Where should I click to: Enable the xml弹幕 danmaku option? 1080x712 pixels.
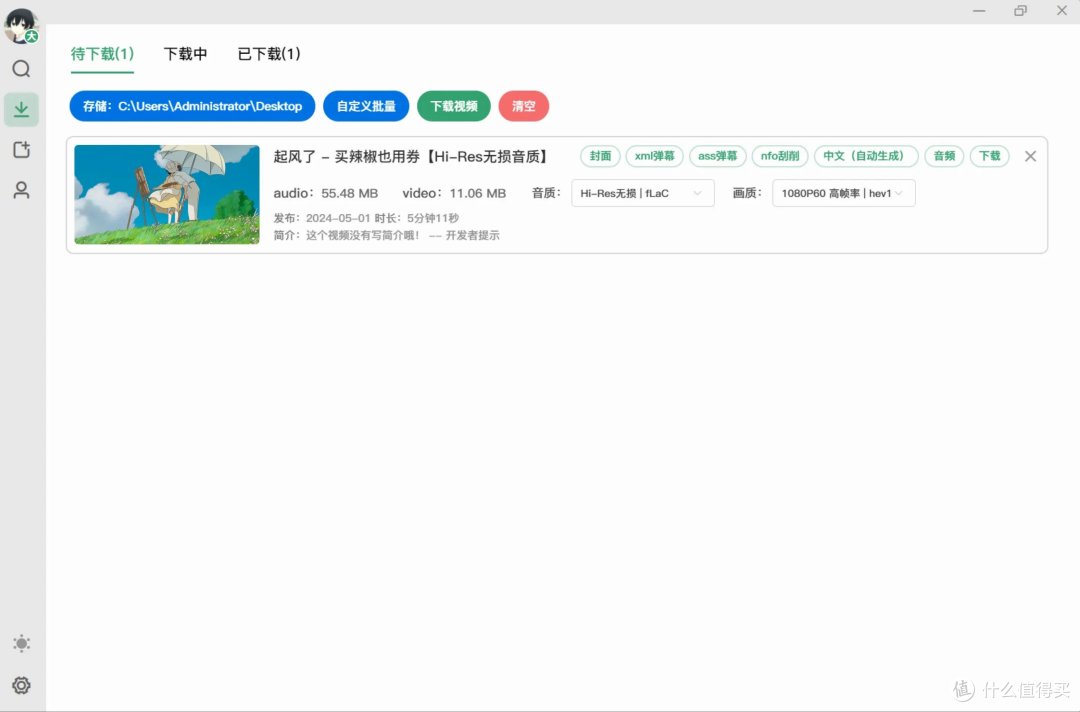pos(653,156)
